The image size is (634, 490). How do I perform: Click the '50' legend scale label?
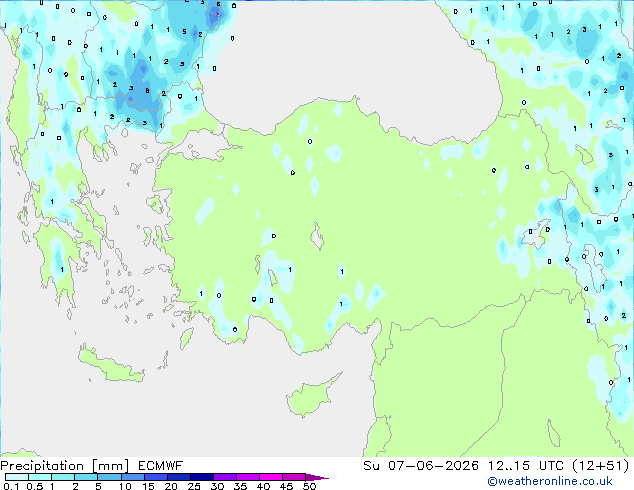[x=309, y=486]
